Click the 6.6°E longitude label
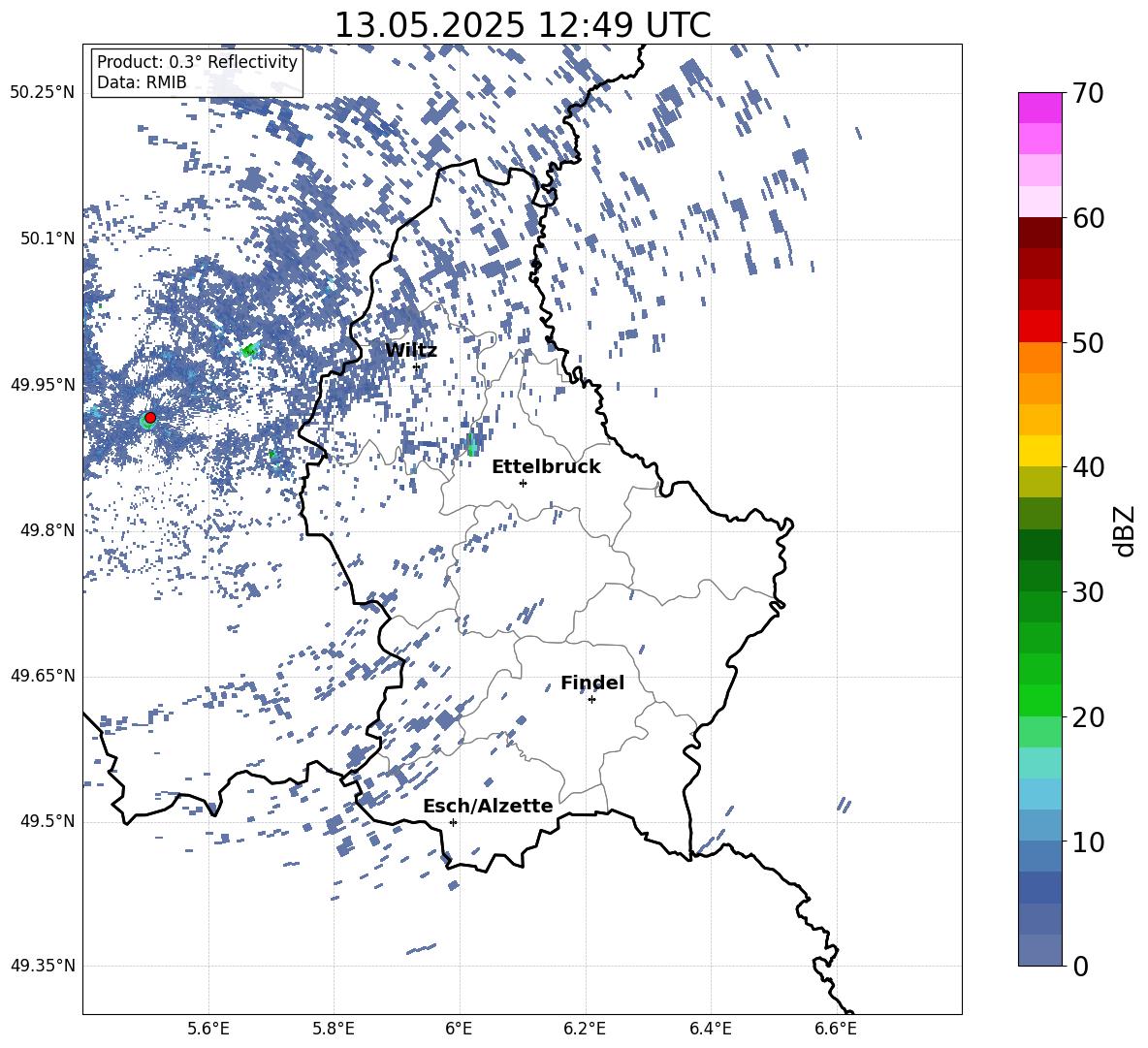This screenshot has width=1148, height=1048. point(836,1029)
